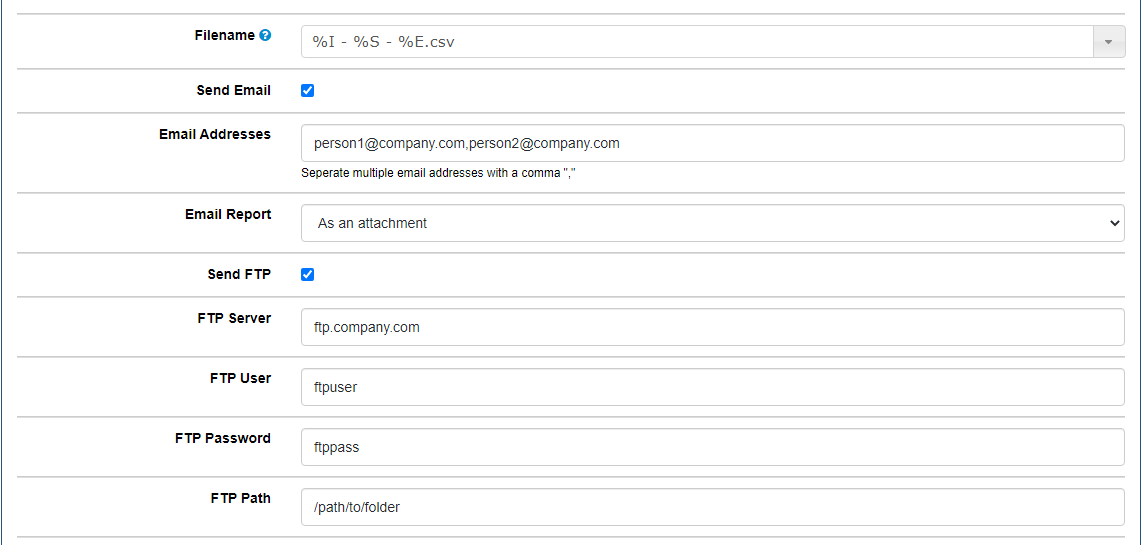1143x545 pixels.
Task: Click the Filename pattern text box
Action: (x=698, y=42)
